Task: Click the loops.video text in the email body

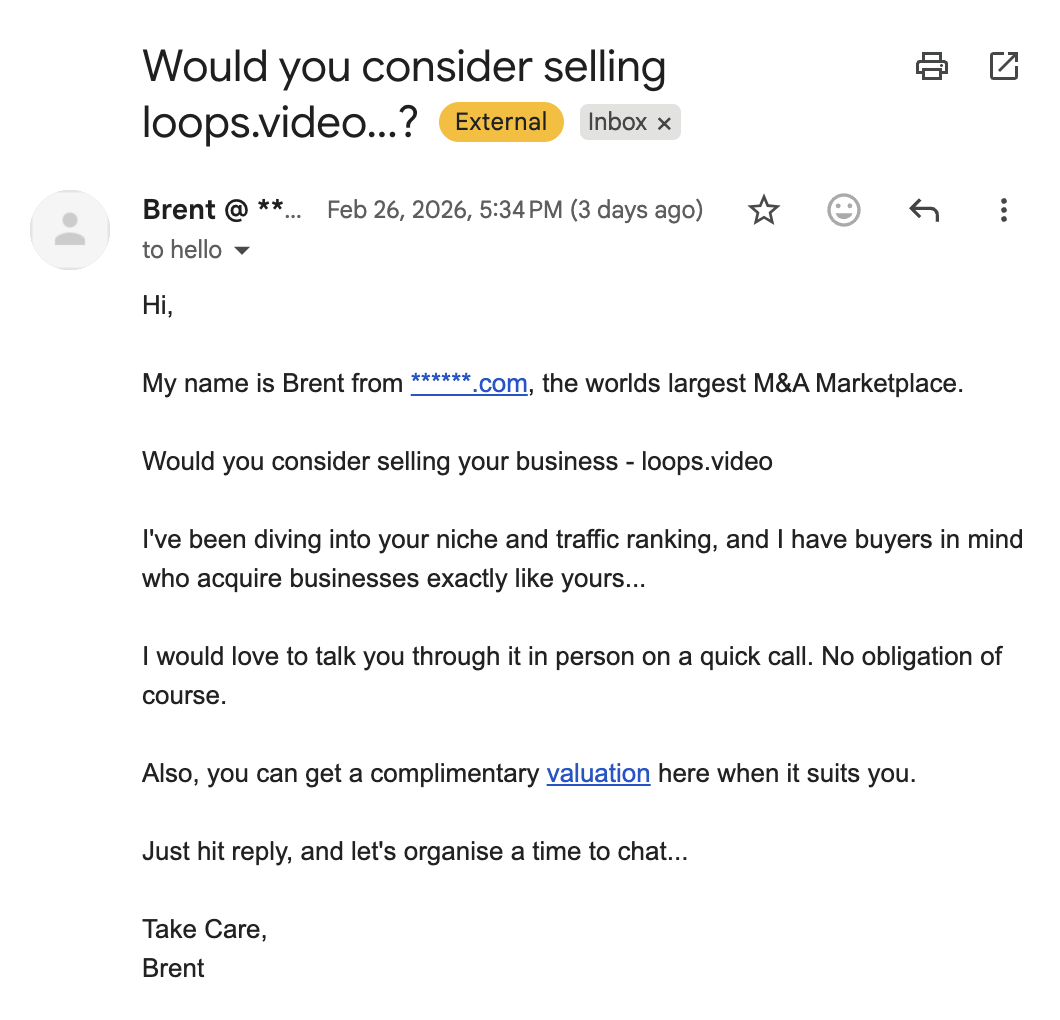Action: [706, 461]
